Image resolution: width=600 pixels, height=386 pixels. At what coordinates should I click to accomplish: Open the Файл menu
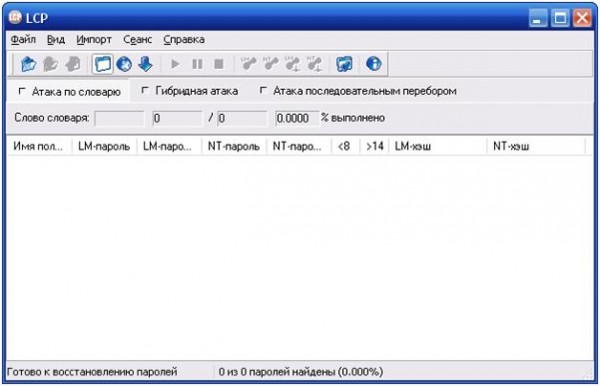pos(23,39)
